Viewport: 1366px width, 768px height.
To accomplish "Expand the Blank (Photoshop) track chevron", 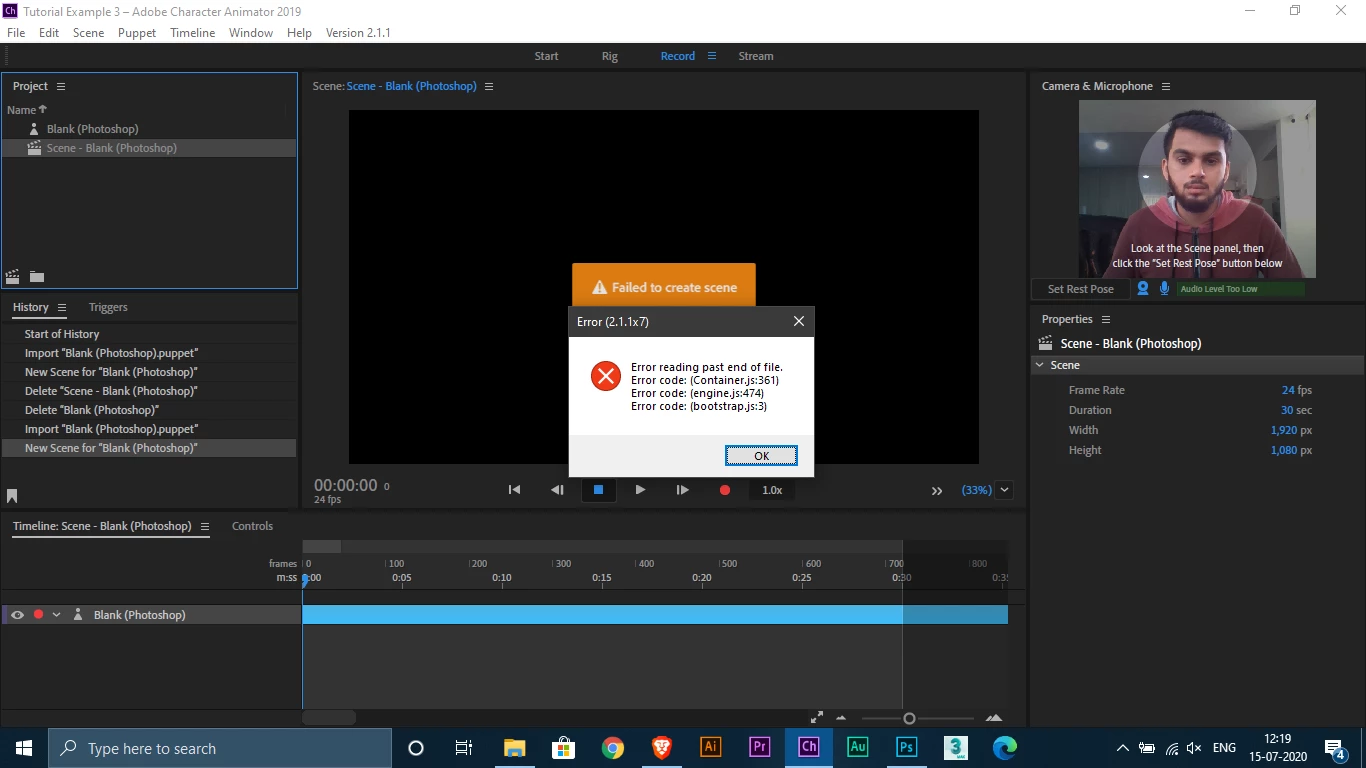I will pos(56,615).
